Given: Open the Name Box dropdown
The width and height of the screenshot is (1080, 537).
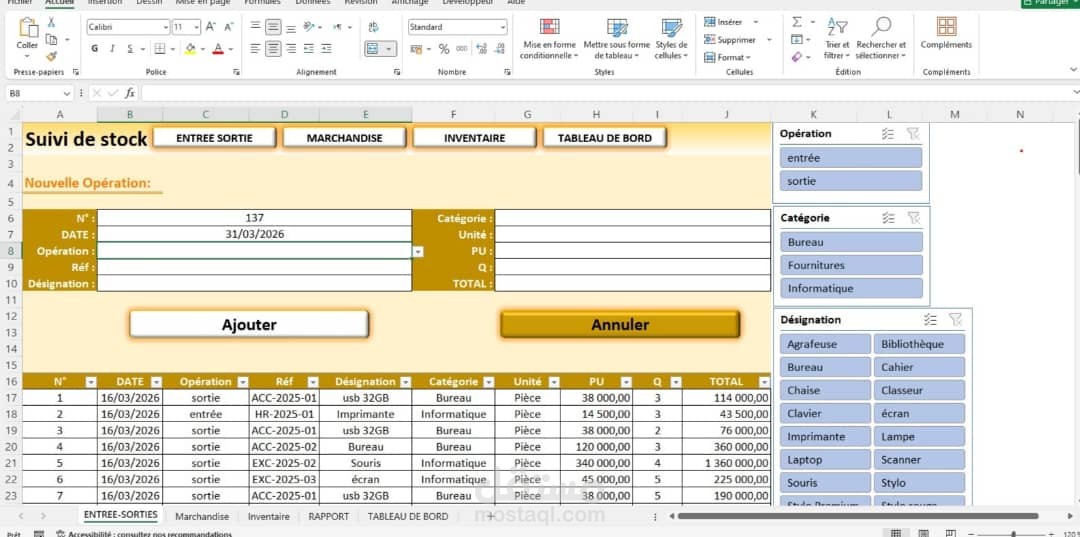Looking at the screenshot, I should [x=67, y=93].
